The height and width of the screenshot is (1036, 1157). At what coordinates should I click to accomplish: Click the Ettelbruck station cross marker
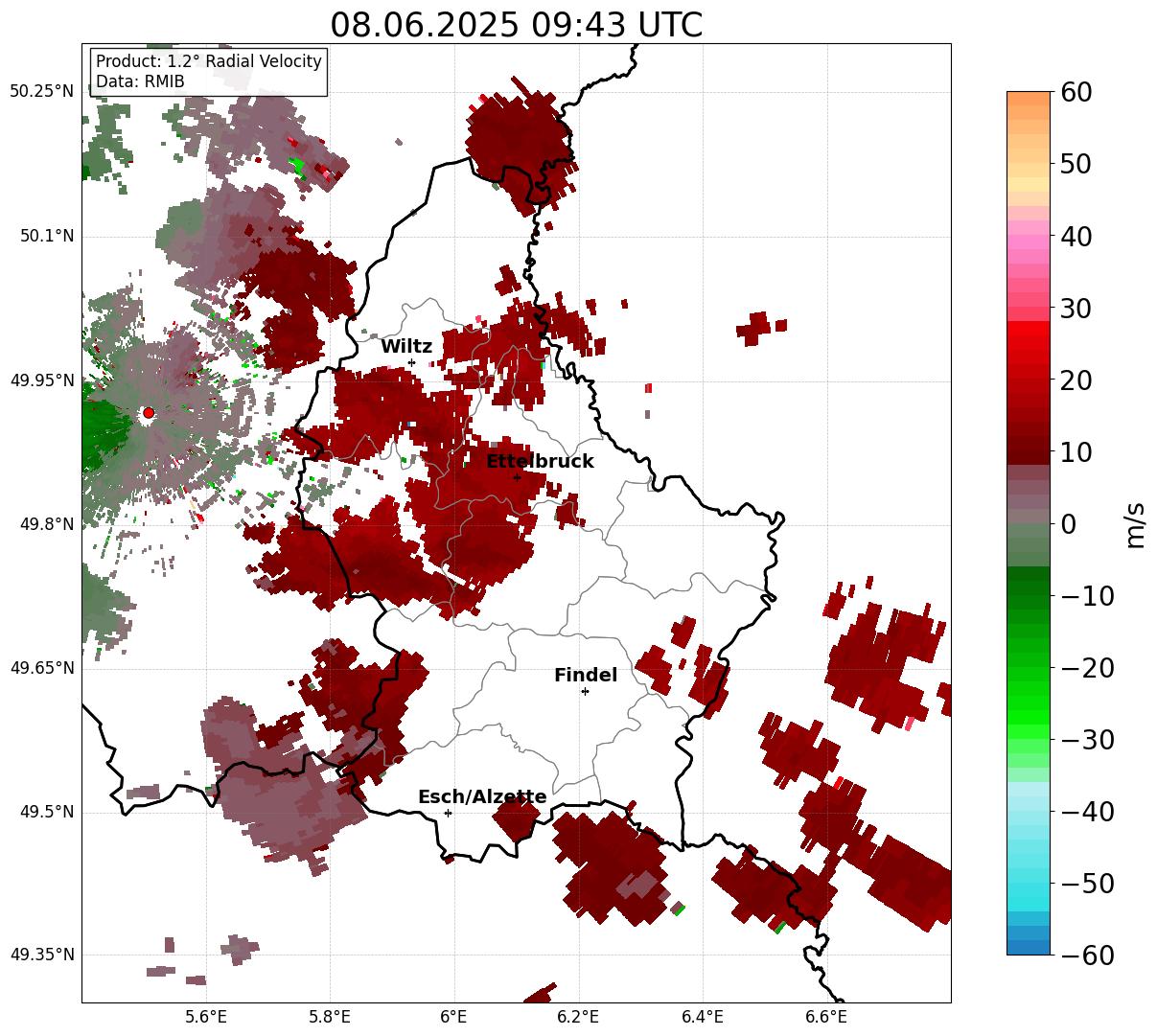point(517,476)
